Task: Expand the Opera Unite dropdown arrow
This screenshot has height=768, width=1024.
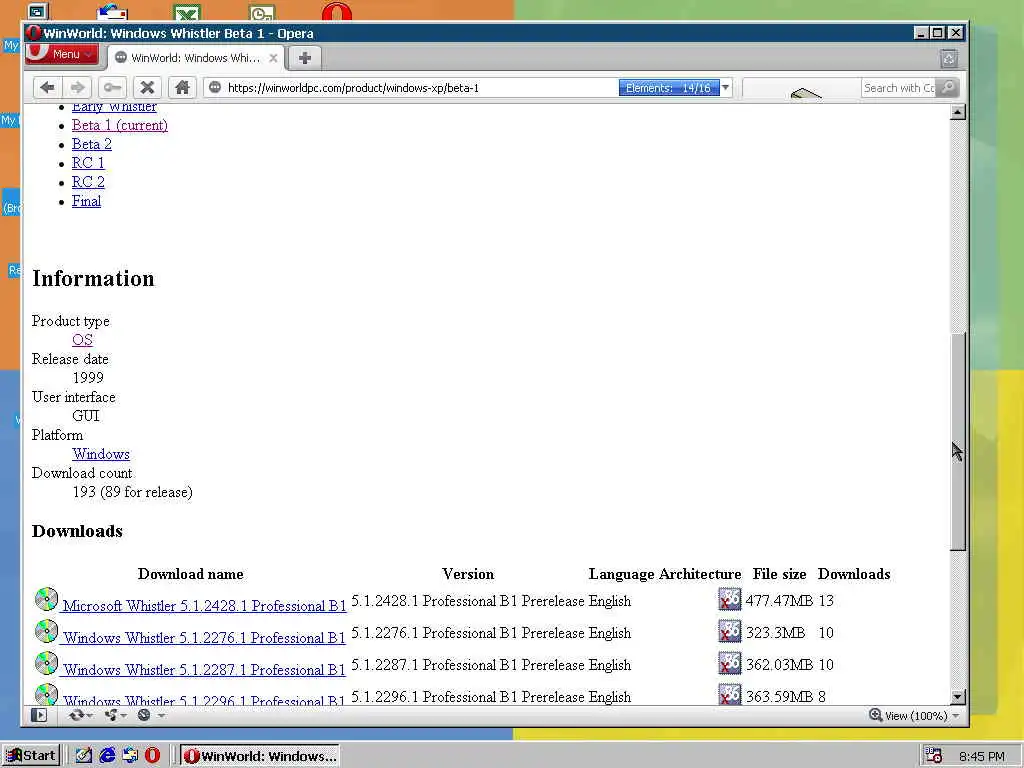Action: pyautogui.click(x=123, y=716)
